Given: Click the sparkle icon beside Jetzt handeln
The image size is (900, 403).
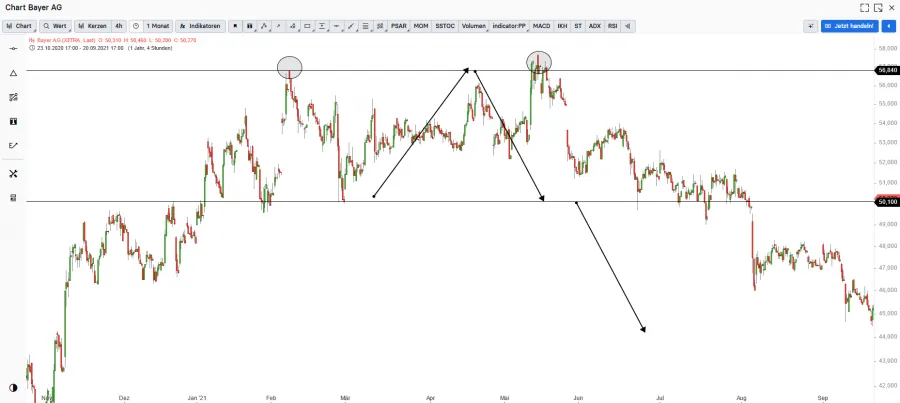Looking at the screenshot, I should click(x=810, y=26).
